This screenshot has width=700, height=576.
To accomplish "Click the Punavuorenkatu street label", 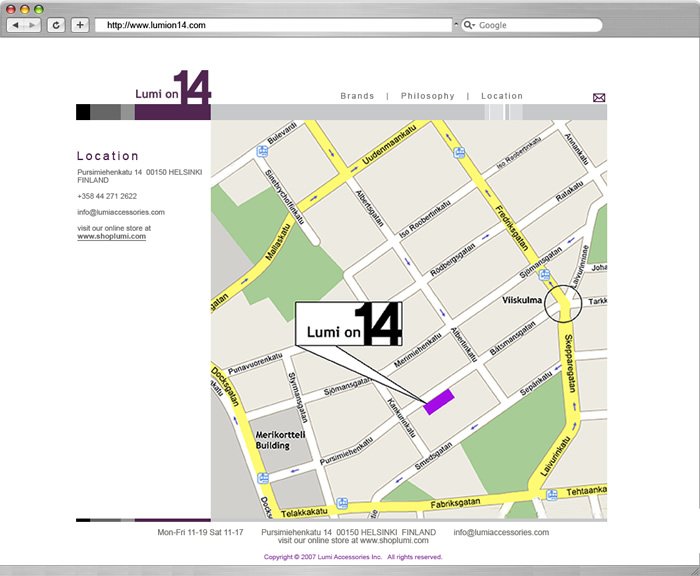I will 255,363.
